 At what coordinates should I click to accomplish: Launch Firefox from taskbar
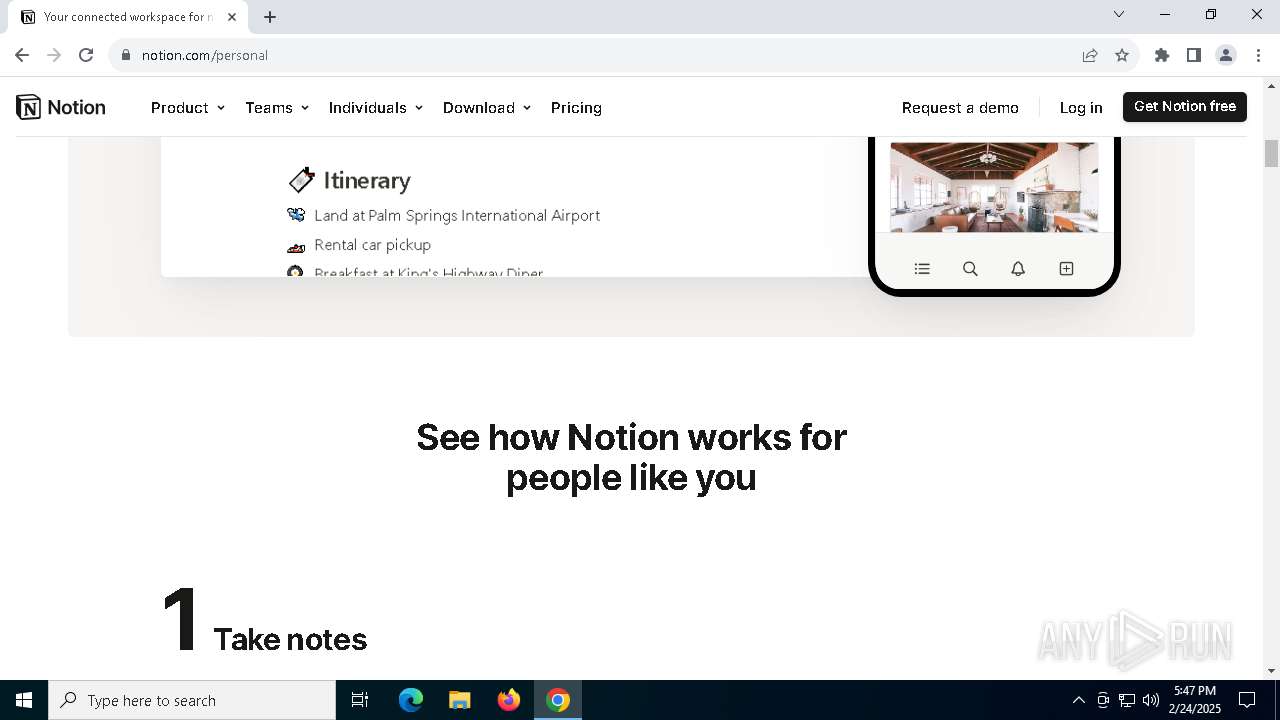tap(509, 700)
